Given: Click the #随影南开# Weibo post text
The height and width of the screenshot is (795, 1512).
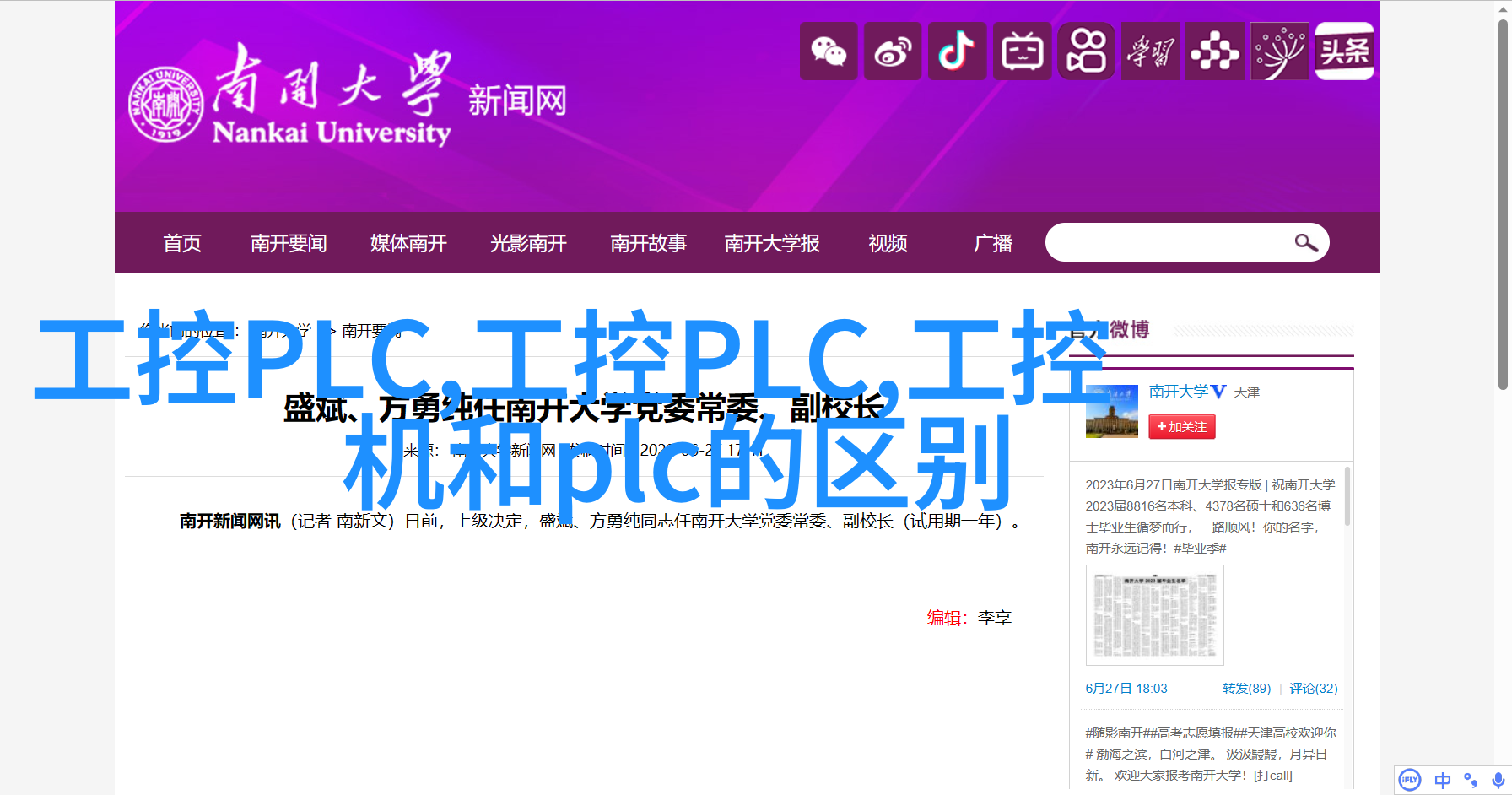Looking at the screenshot, I should click(1211, 754).
